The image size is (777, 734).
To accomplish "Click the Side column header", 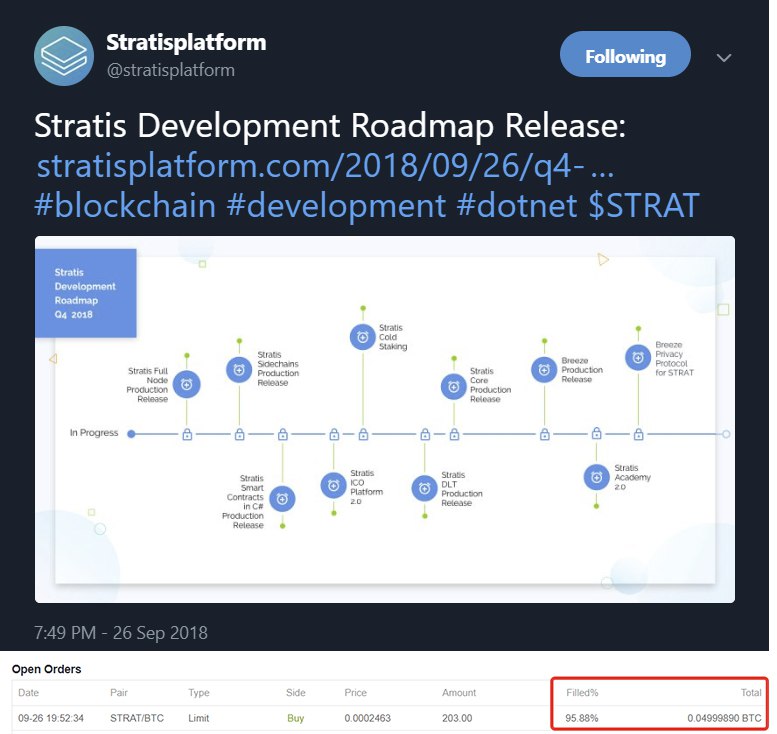I will tap(295, 692).
